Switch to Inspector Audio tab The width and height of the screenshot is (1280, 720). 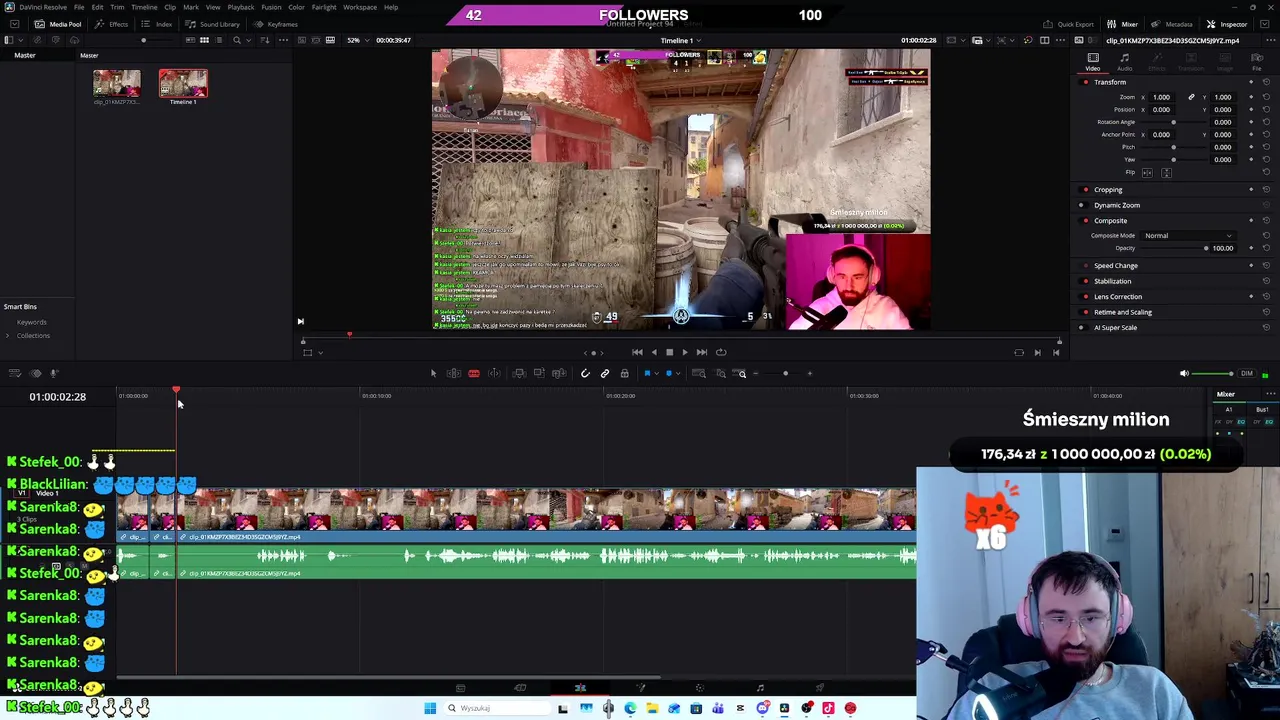(1124, 63)
